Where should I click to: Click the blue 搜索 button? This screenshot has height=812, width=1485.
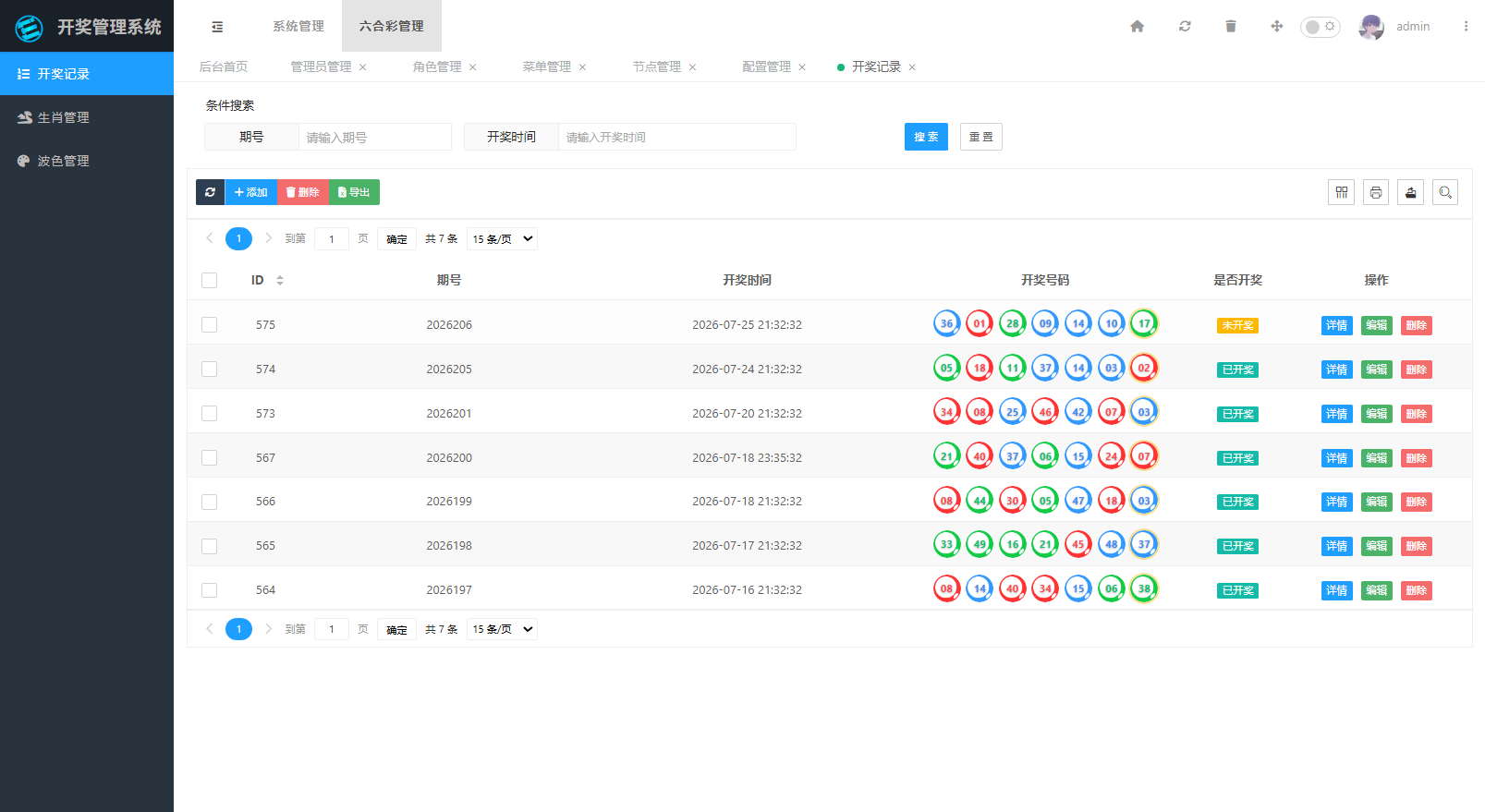[x=926, y=137]
